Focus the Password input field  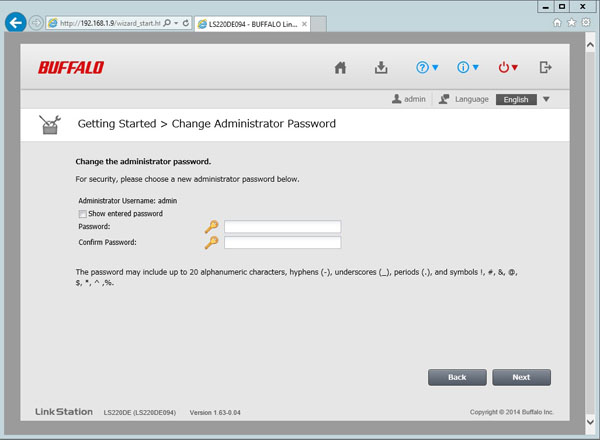point(282,227)
